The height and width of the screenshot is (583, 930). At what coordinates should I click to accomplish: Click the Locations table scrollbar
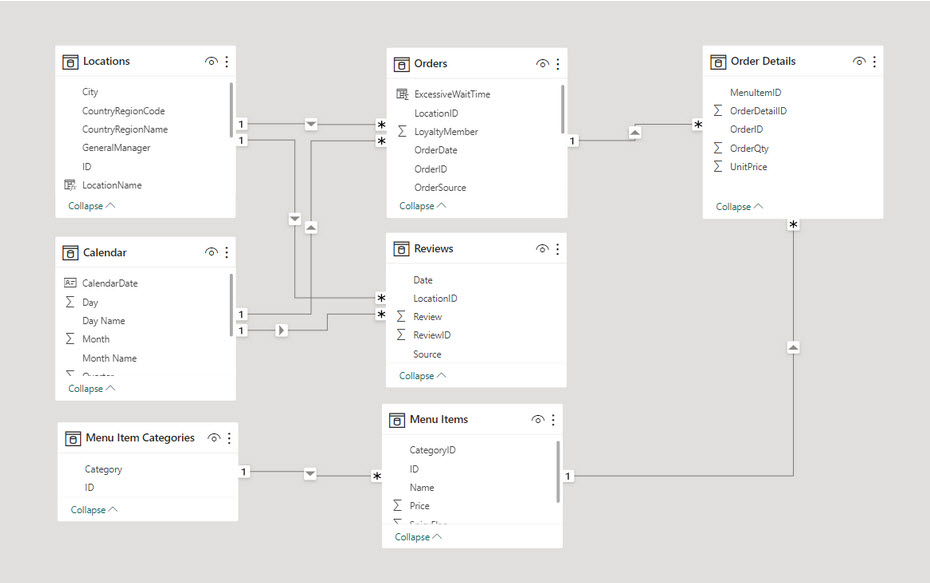click(231, 110)
